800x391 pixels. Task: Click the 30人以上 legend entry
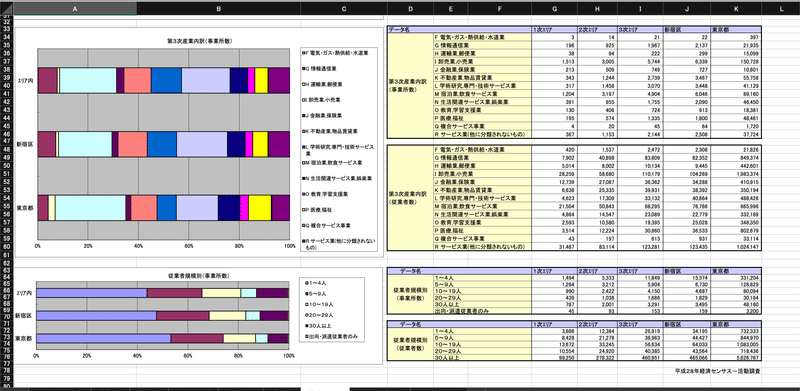pos(316,325)
